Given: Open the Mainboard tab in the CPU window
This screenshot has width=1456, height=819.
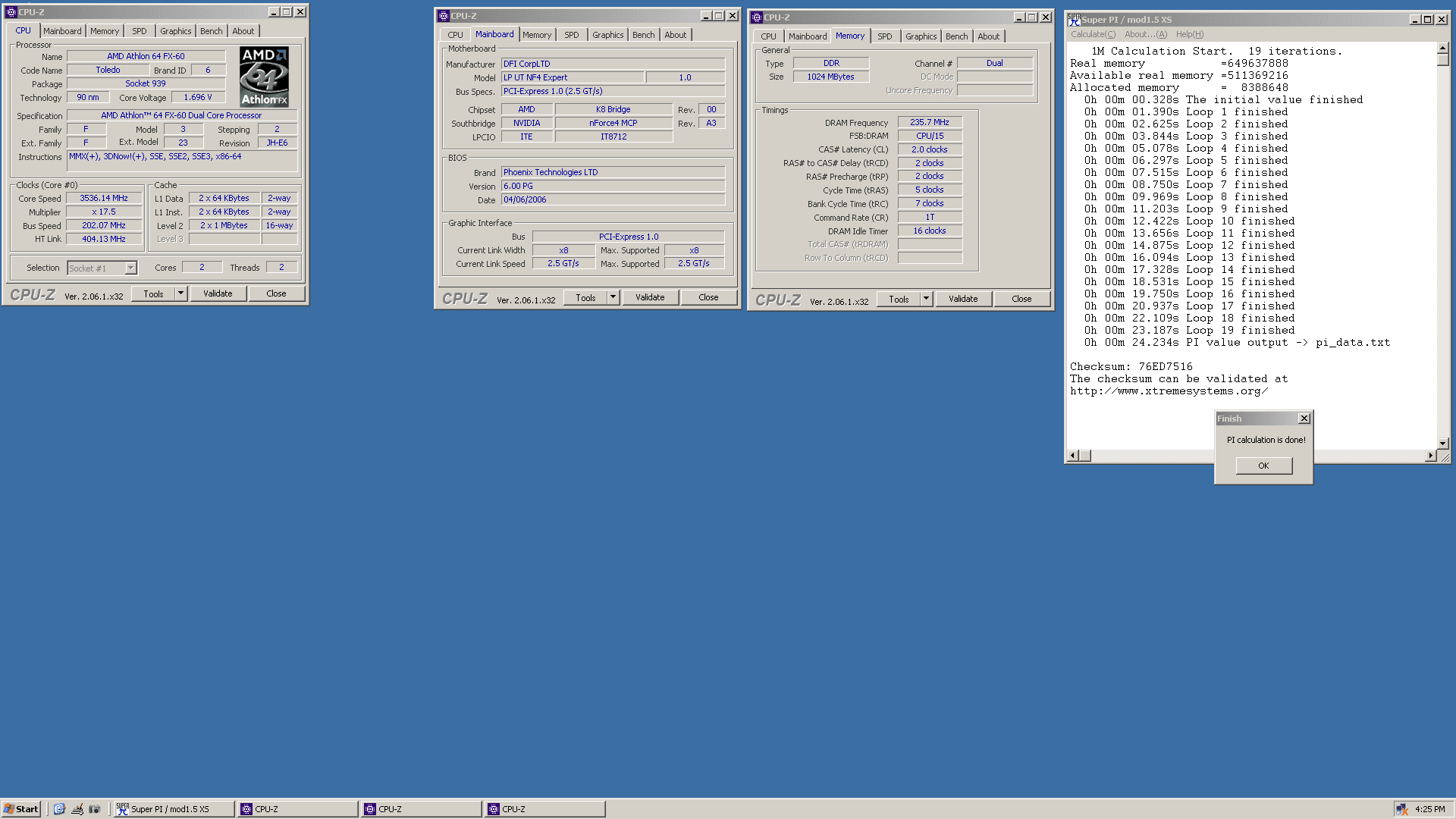Looking at the screenshot, I should tap(62, 31).
